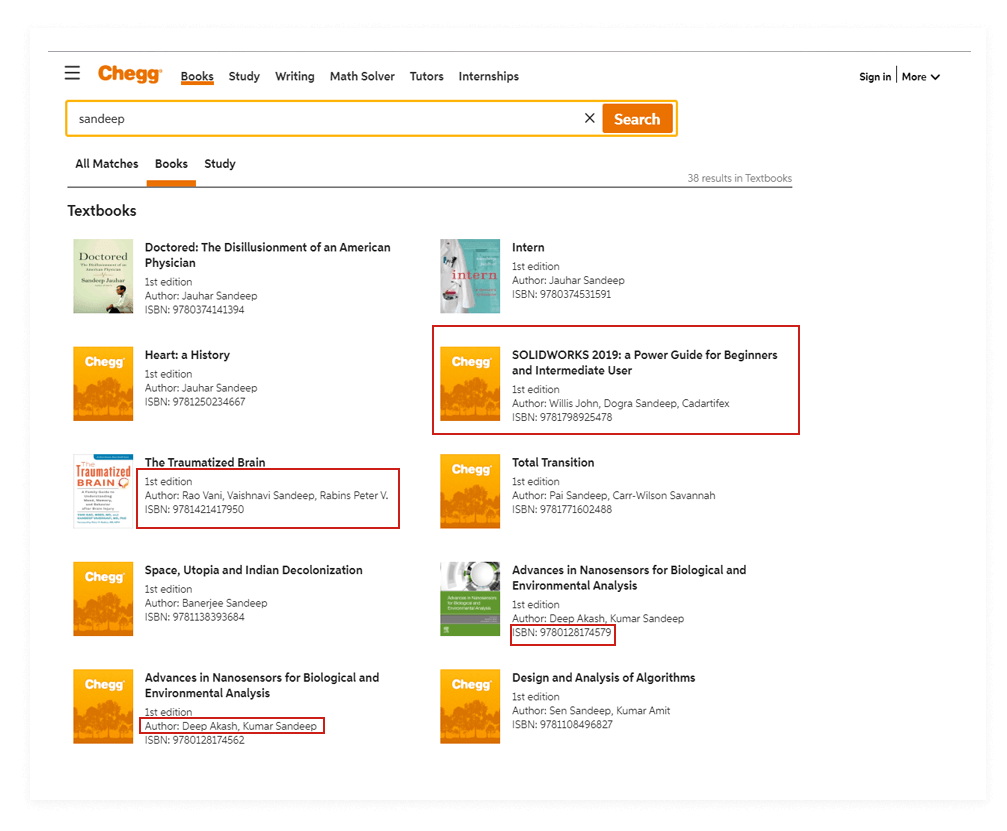Click the Textbooks section heading

point(102,211)
